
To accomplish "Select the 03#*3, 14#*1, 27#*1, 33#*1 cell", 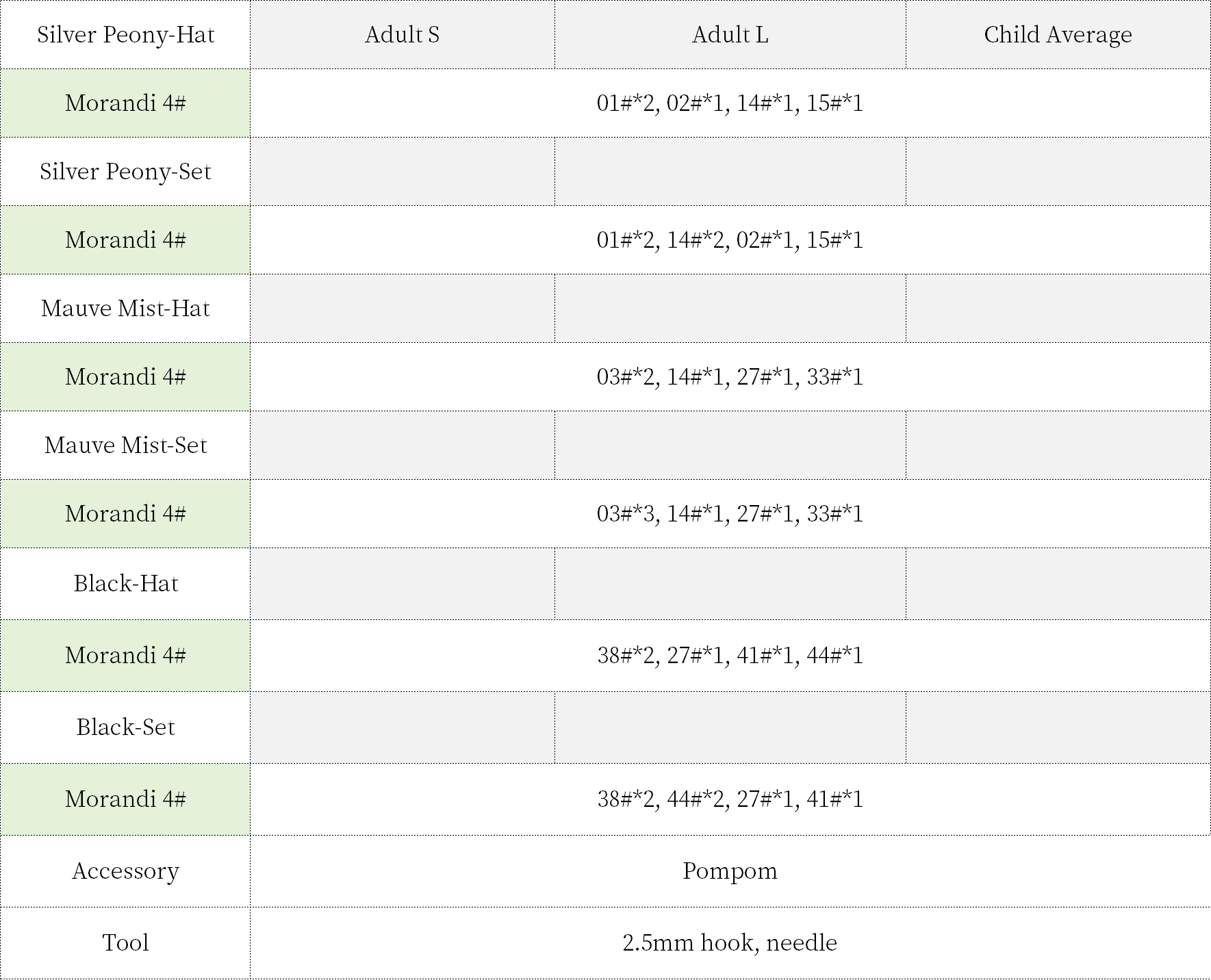I will pos(730,514).
